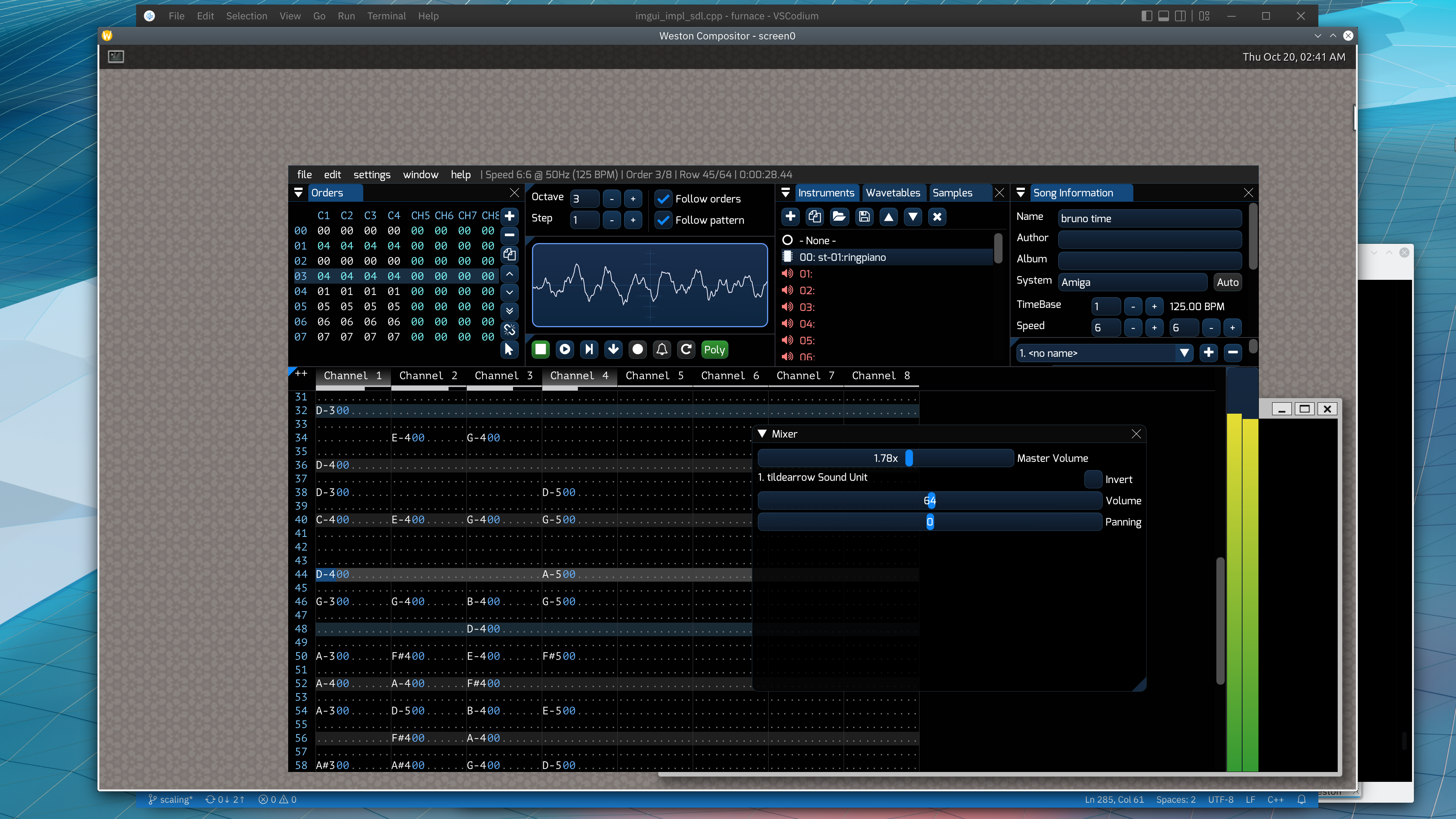1456x819 pixels.
Task: Open instrument file with folder icon
Action: tap(839, 217)
